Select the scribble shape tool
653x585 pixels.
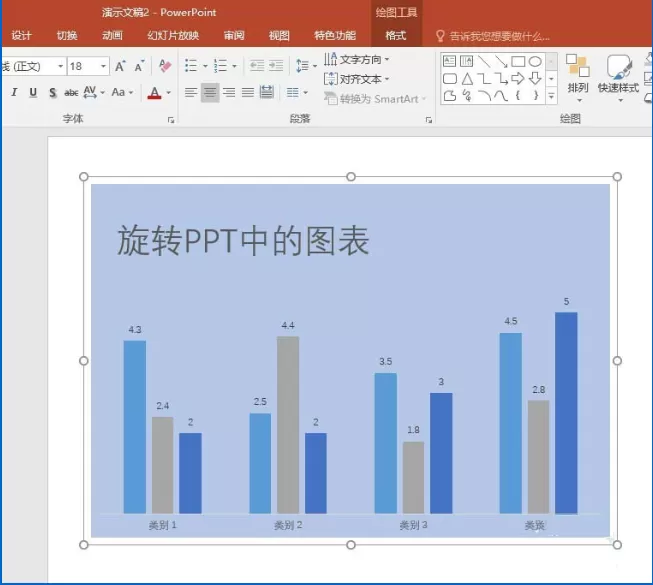[x=467, y=96]
